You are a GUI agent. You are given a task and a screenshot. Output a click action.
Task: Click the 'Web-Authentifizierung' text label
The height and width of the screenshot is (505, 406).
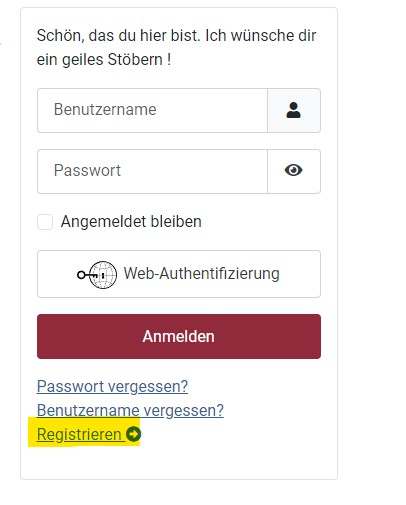(x=202, y=274)
